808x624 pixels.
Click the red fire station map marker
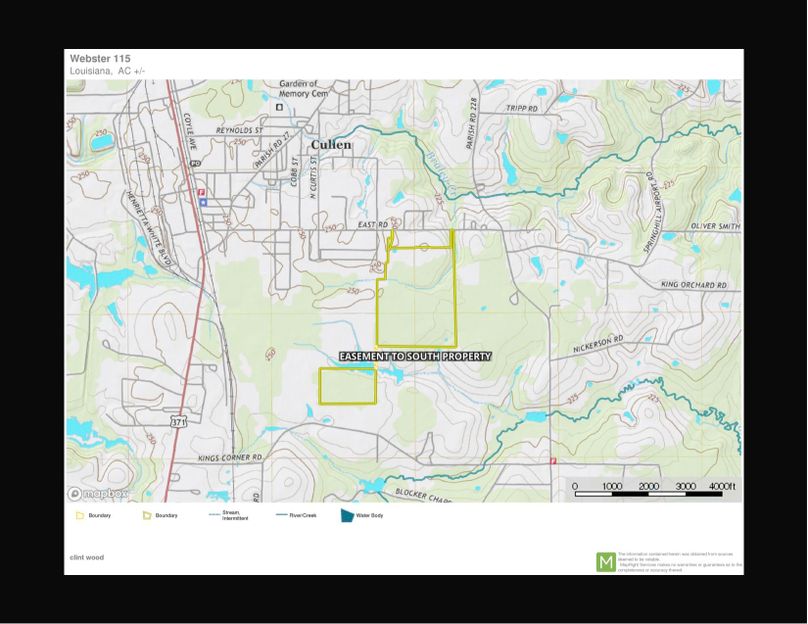(x=203, y=191)
